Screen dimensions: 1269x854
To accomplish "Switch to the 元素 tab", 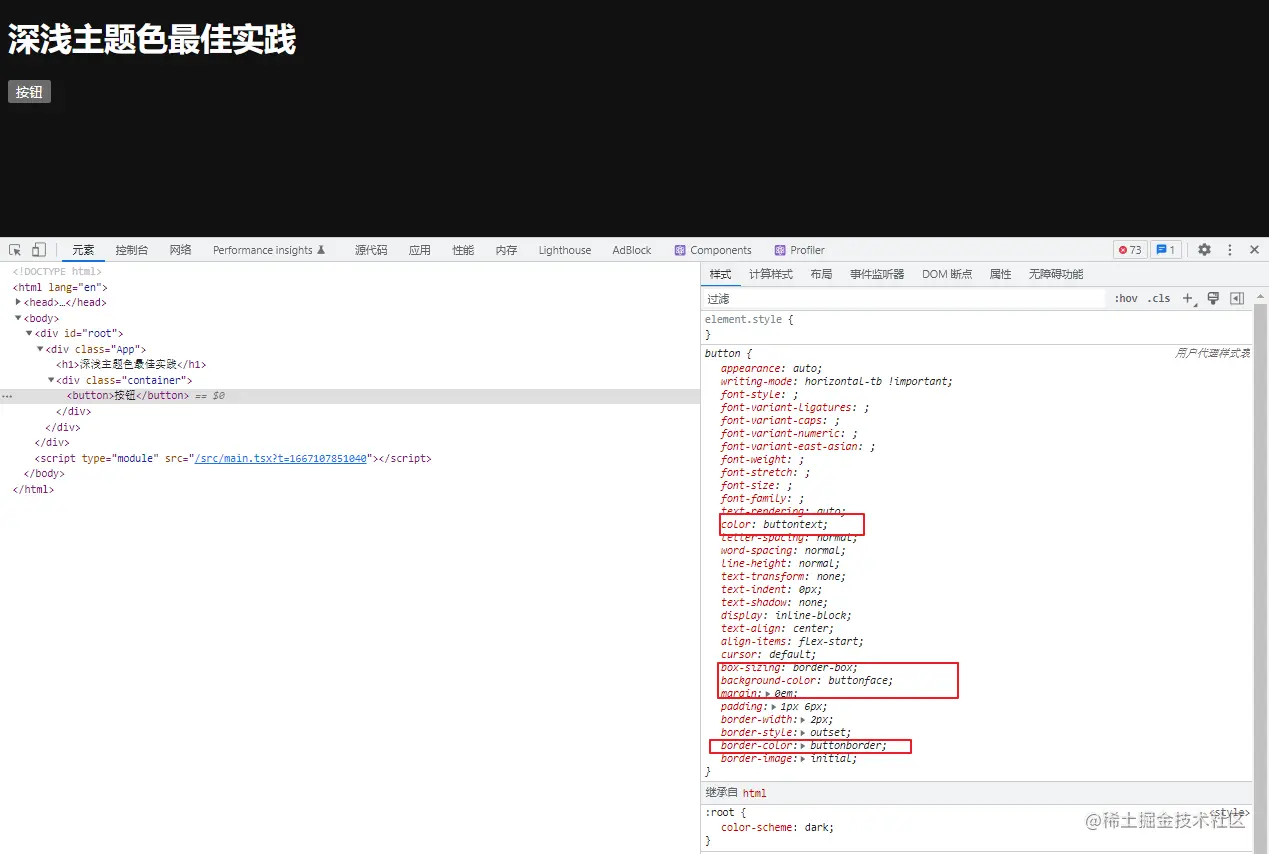I will (83, 250).
